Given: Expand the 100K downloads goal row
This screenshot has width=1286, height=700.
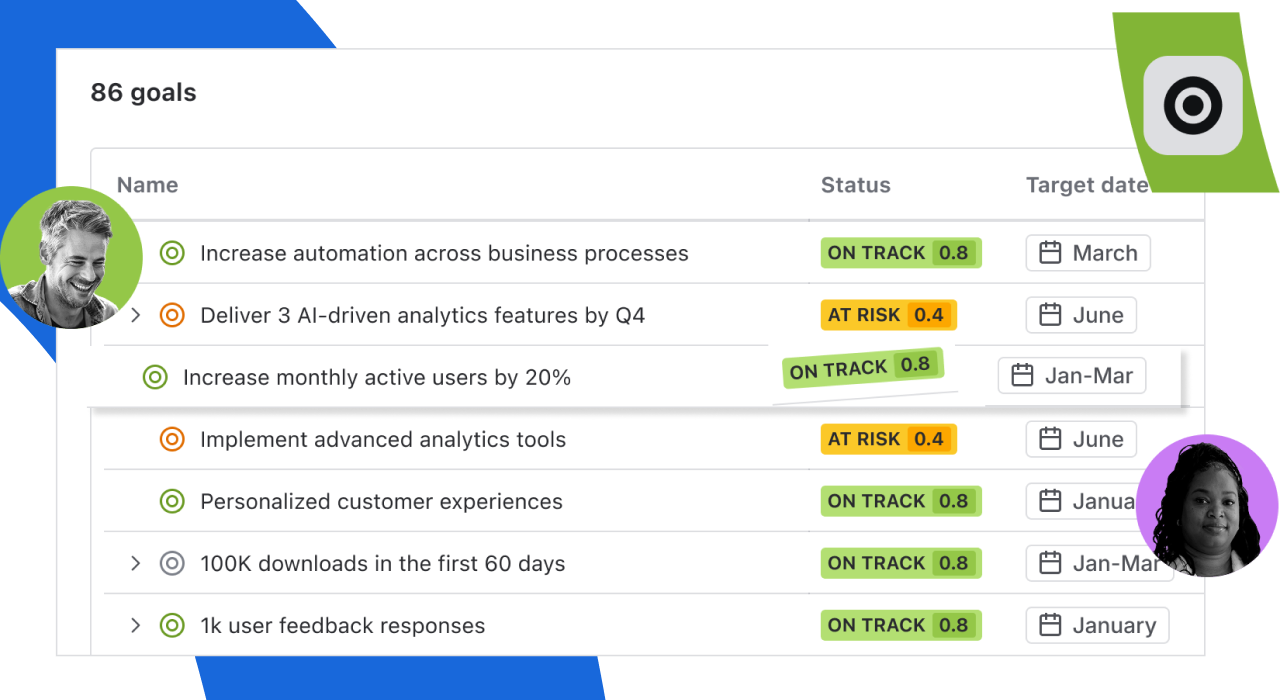Looking at the screenshot, I should (x=136, y=563).
